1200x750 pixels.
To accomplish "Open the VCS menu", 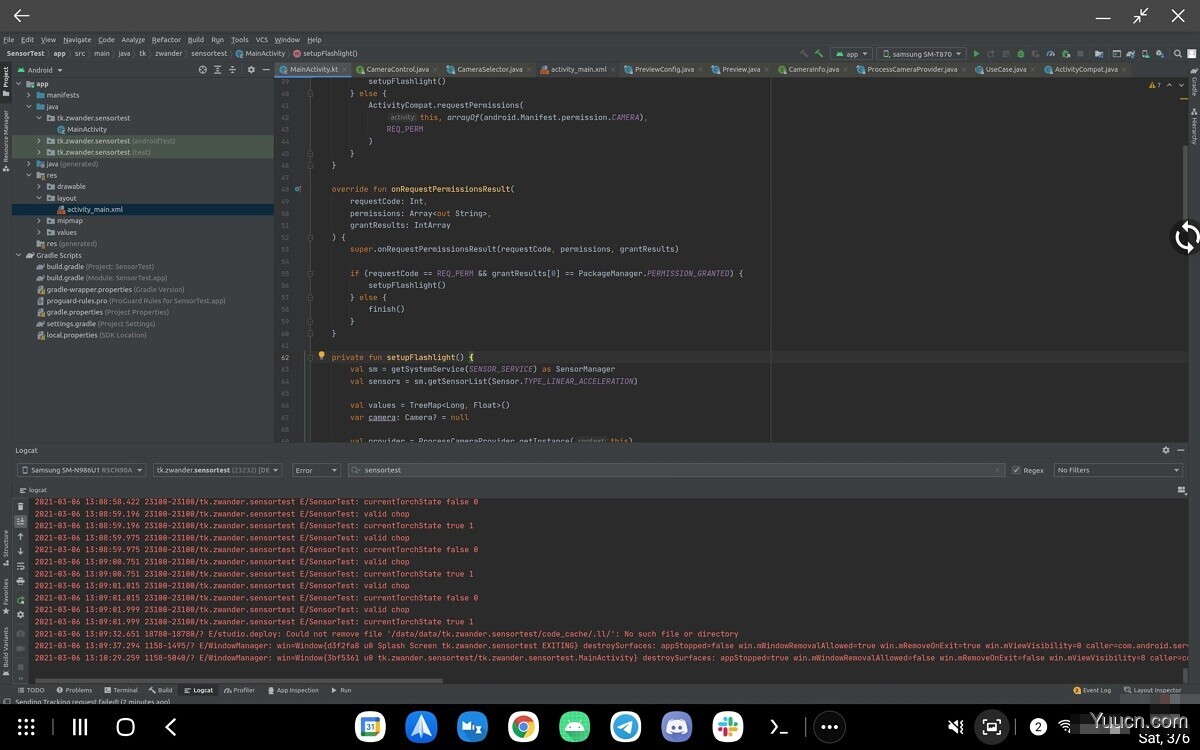I will [261, 40].
